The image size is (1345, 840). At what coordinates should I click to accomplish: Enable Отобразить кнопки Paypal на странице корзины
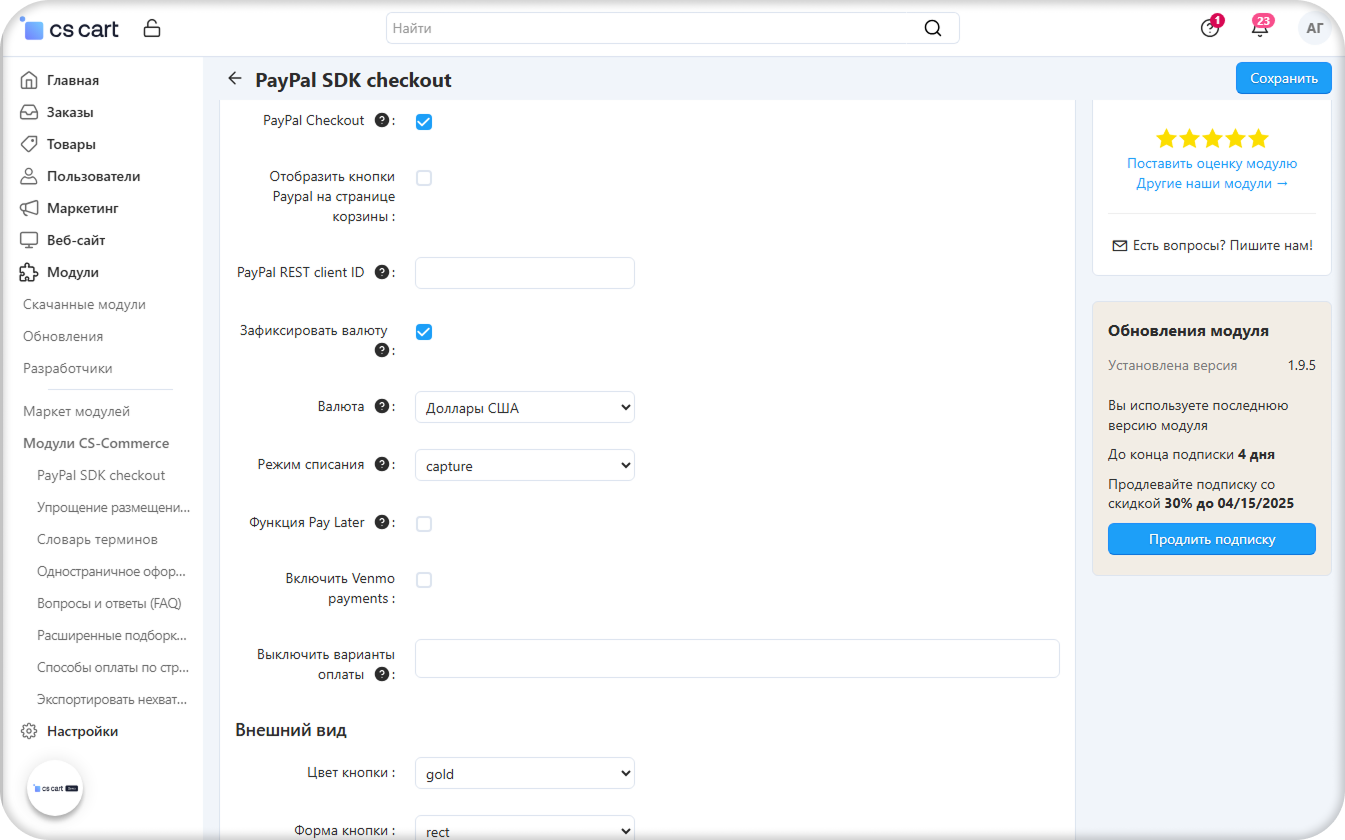pyautogui.click(x=424, y=178)
